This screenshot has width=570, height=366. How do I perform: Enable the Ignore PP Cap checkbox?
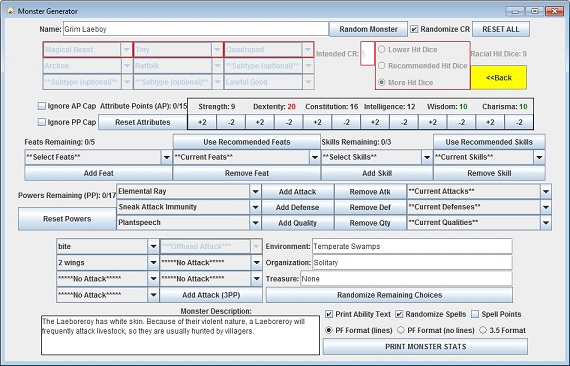point(42,122)
